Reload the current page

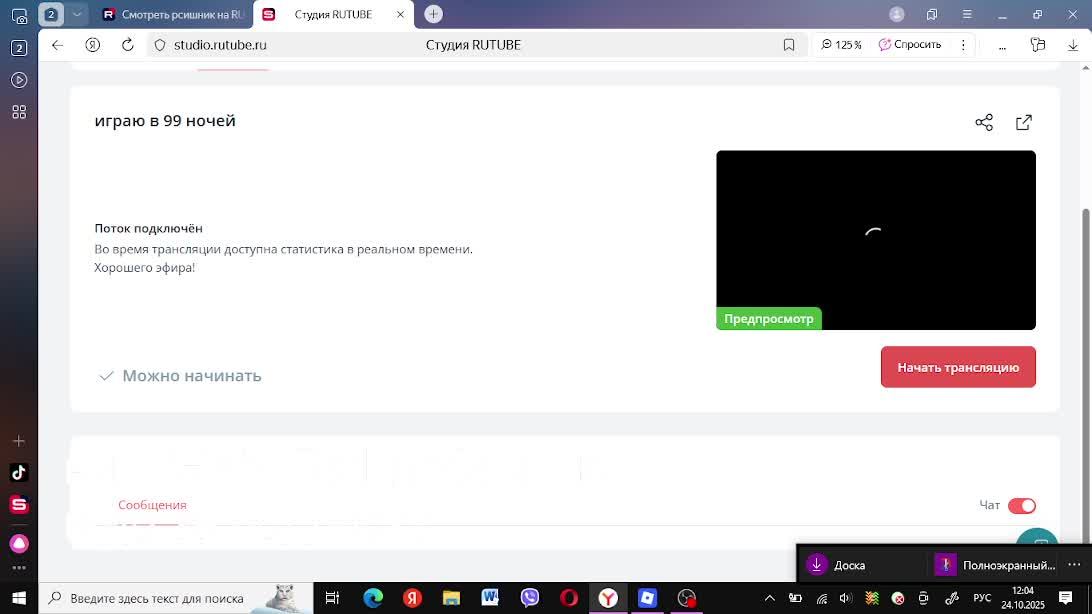click(x=127, y=45)
